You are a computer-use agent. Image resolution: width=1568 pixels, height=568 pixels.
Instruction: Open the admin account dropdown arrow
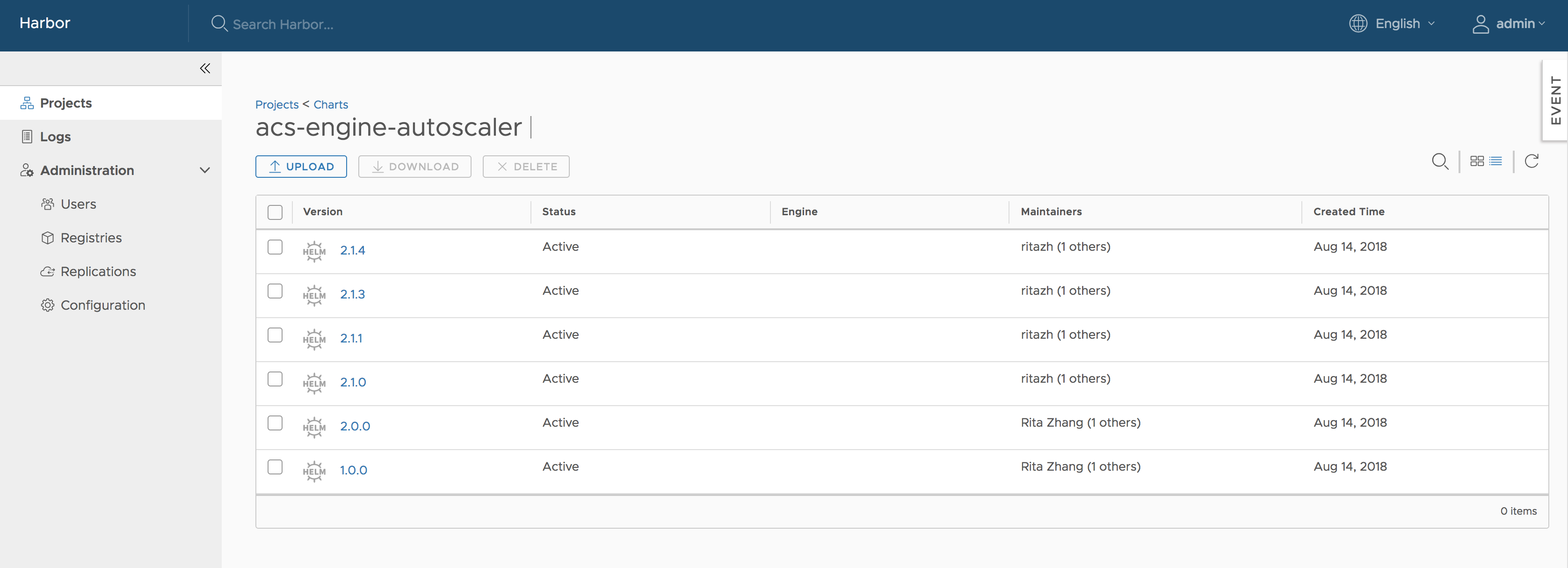coord(1542,24)
